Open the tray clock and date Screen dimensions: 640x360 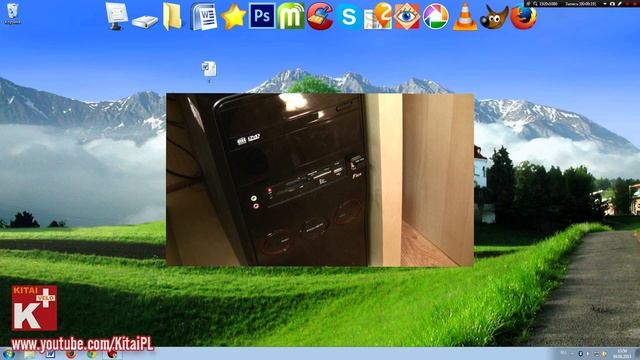(622, 353)
